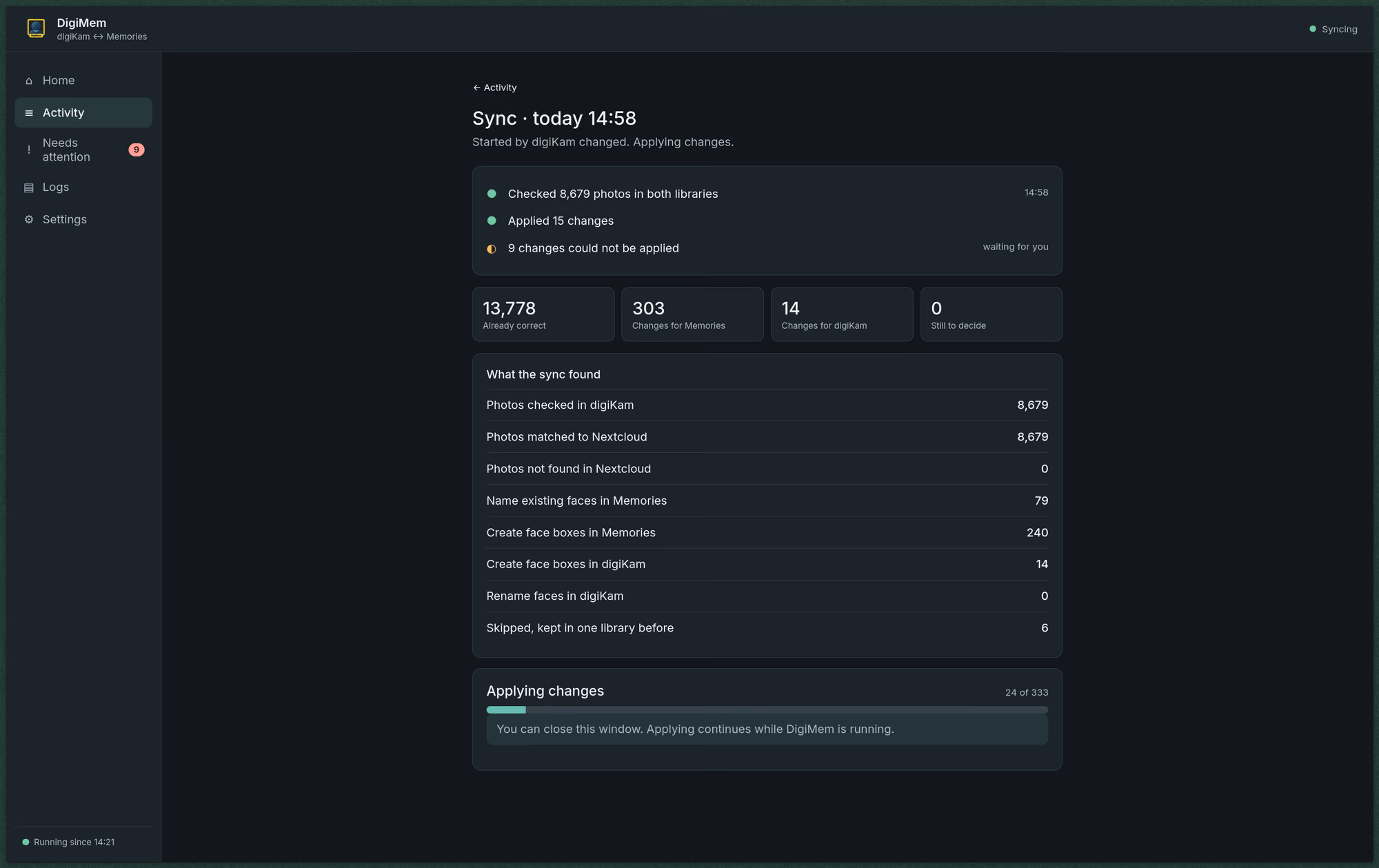Click the '24 of 333' progress count

click(1026, 692)
